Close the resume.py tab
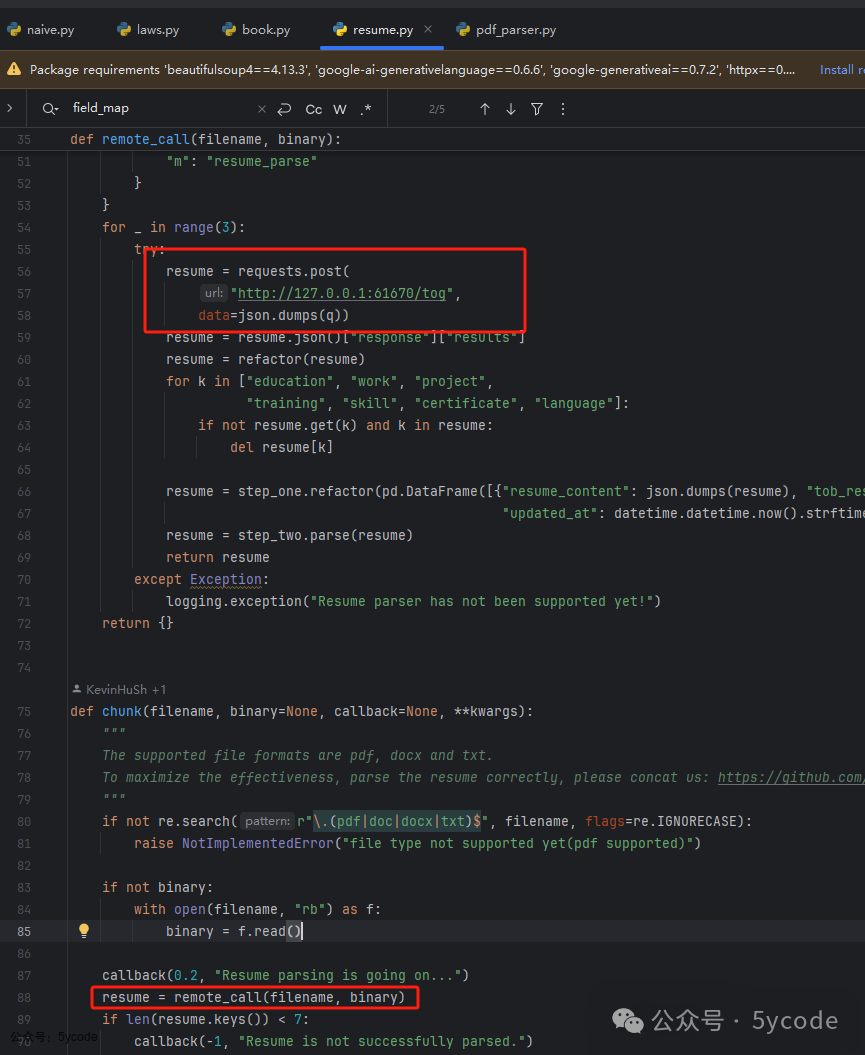Image resolution: width=865 pixels, height=1055 pixels. (428, 29)
